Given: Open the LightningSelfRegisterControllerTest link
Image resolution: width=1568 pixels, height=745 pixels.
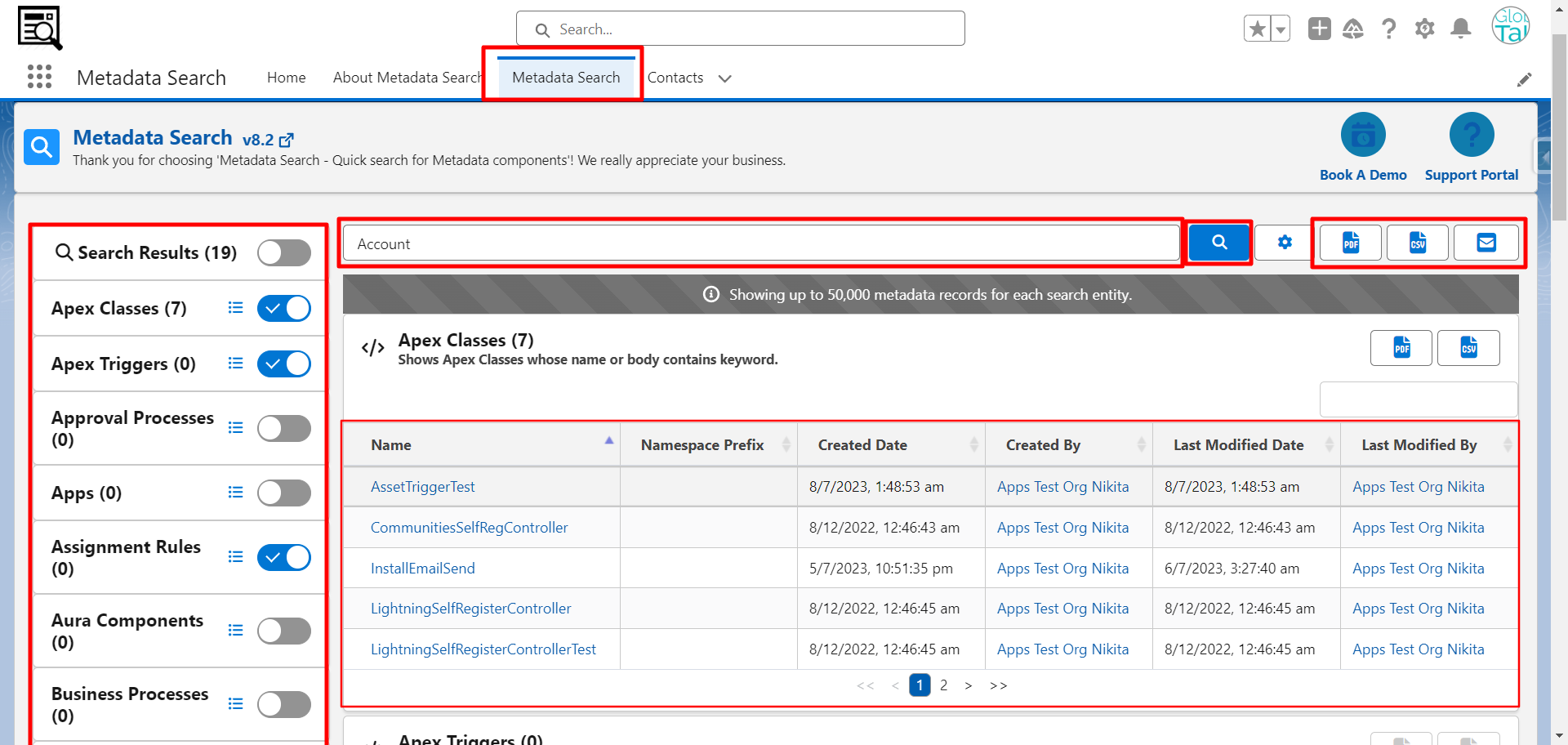Looking at the screenshot, I should [483, 649].
